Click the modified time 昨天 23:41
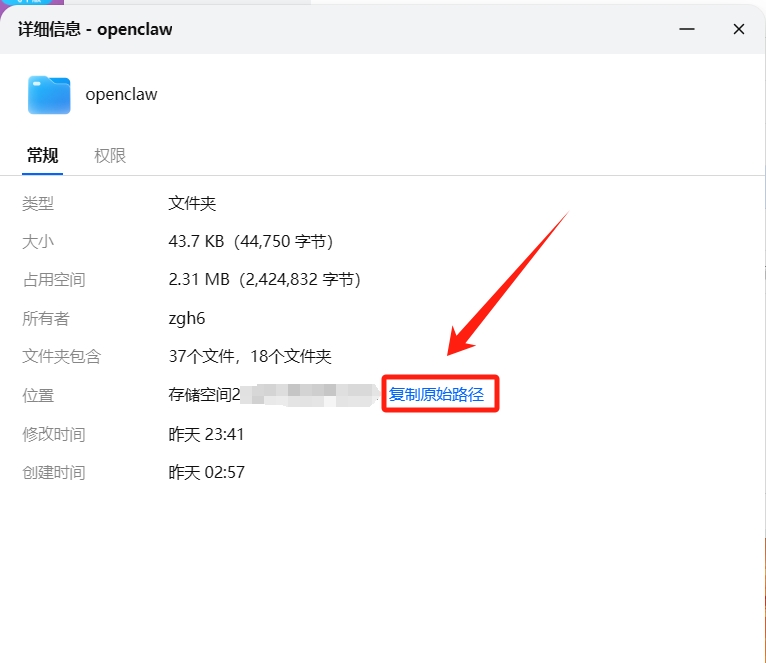Viewport: 766px width, 663px height. pyautogui.click(x=206, y=434)
